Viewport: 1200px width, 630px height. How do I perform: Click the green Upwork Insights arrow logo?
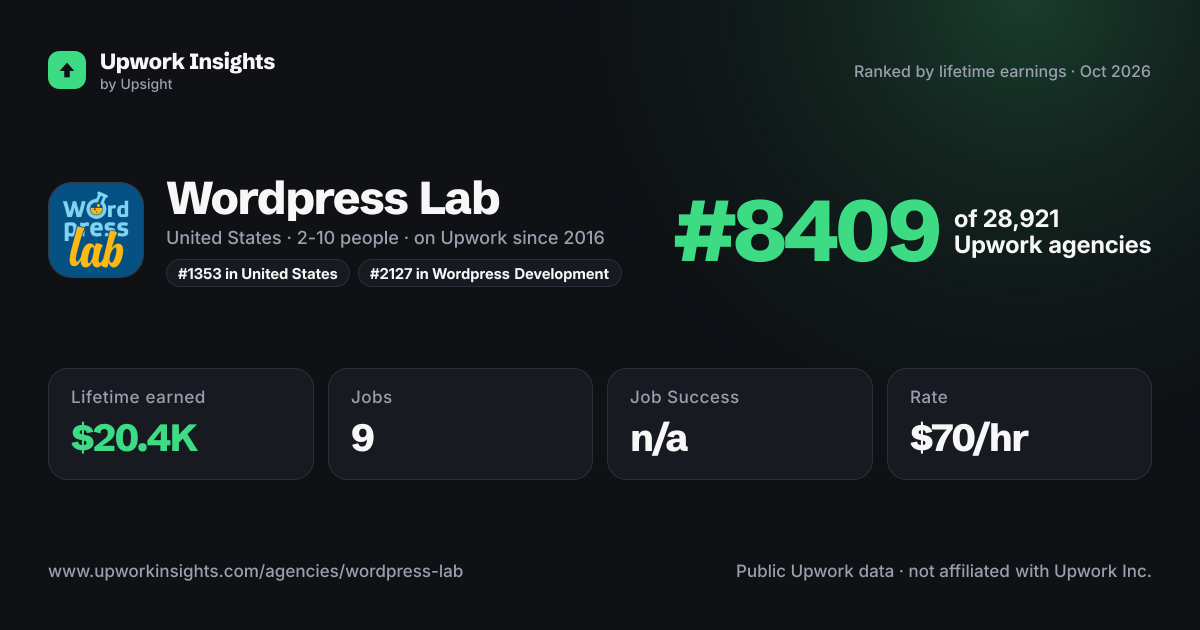[67, 70]
